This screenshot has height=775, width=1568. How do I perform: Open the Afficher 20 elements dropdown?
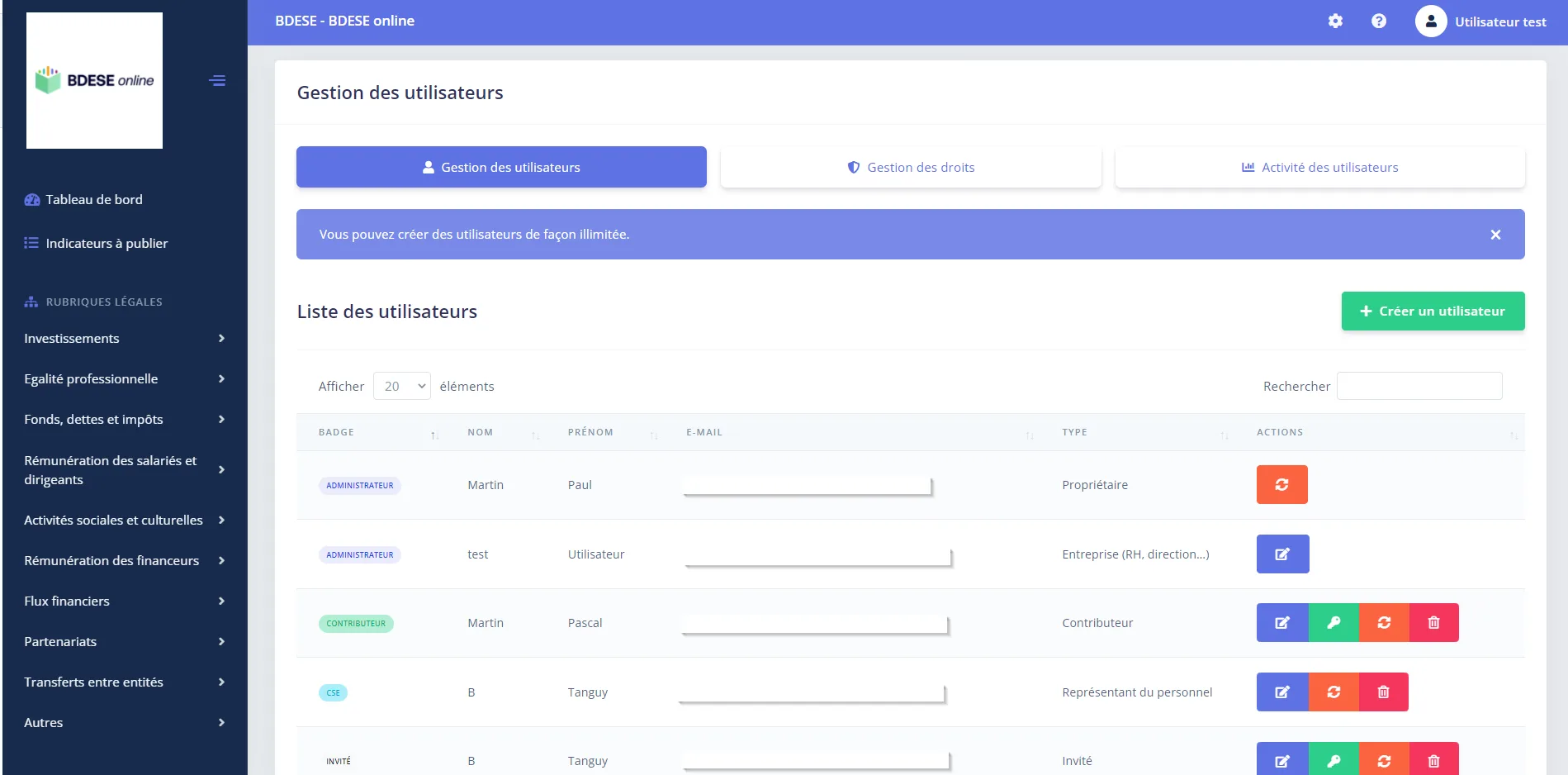click(x=402, y=386)
